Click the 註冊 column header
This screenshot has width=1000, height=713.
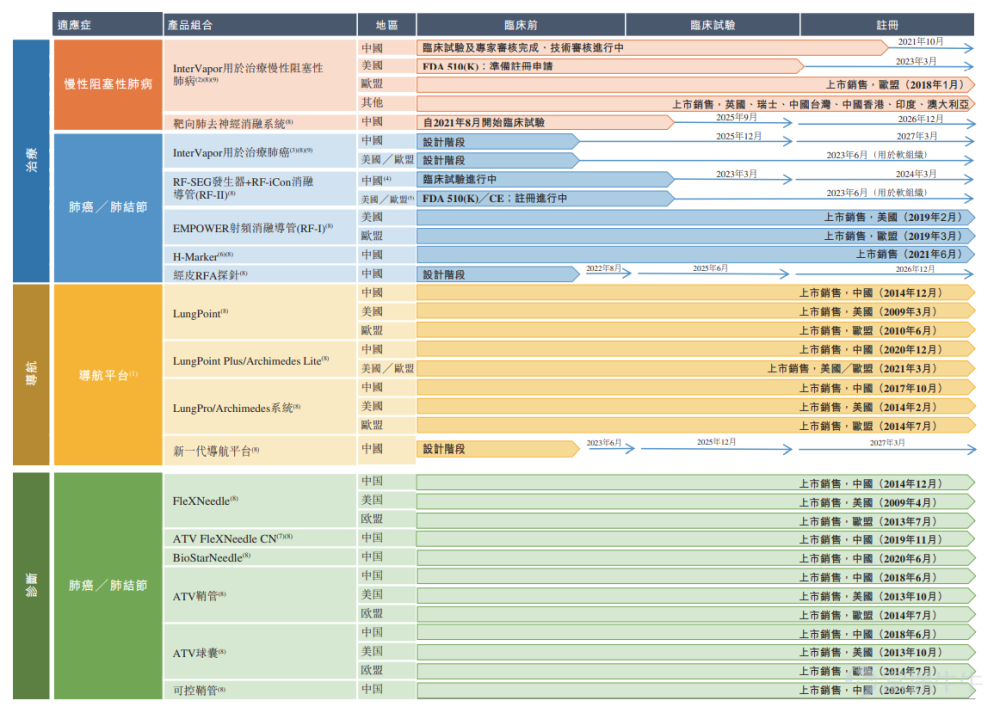tap(886, 25)
